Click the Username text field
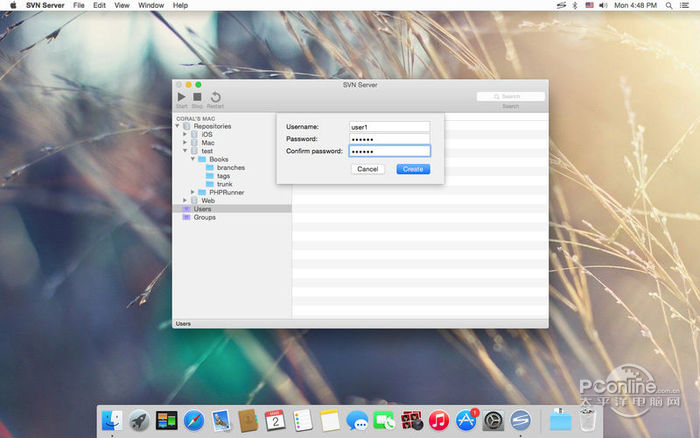 [x=389, y=127]
